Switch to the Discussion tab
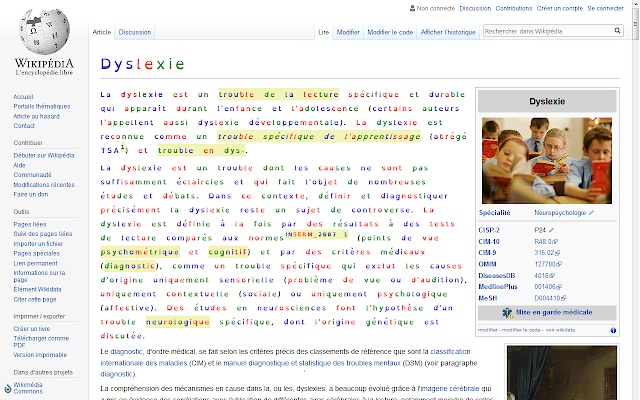 [x=135, y=32]
